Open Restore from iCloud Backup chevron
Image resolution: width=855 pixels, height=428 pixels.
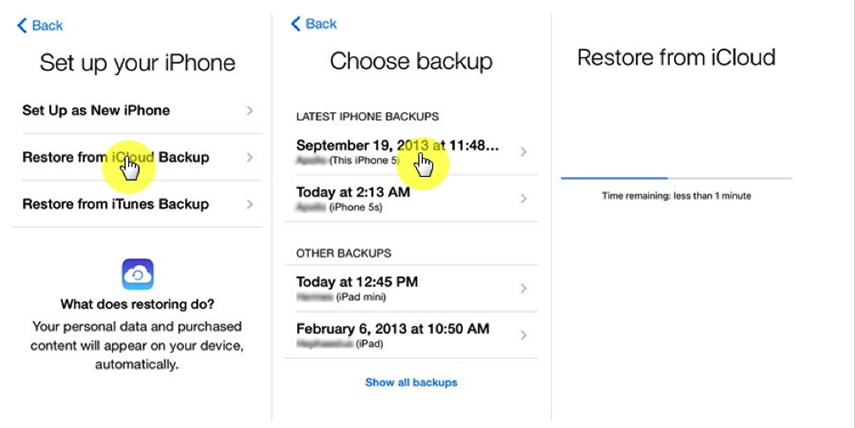pyautogui.click(x=250, y=158)
